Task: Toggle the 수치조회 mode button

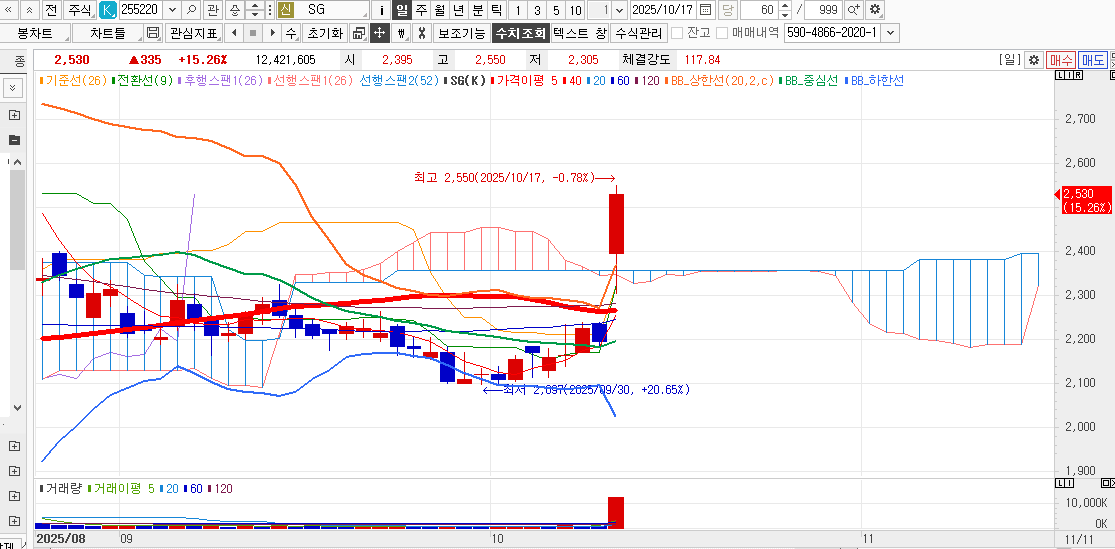Action: (x=519, y=33)
